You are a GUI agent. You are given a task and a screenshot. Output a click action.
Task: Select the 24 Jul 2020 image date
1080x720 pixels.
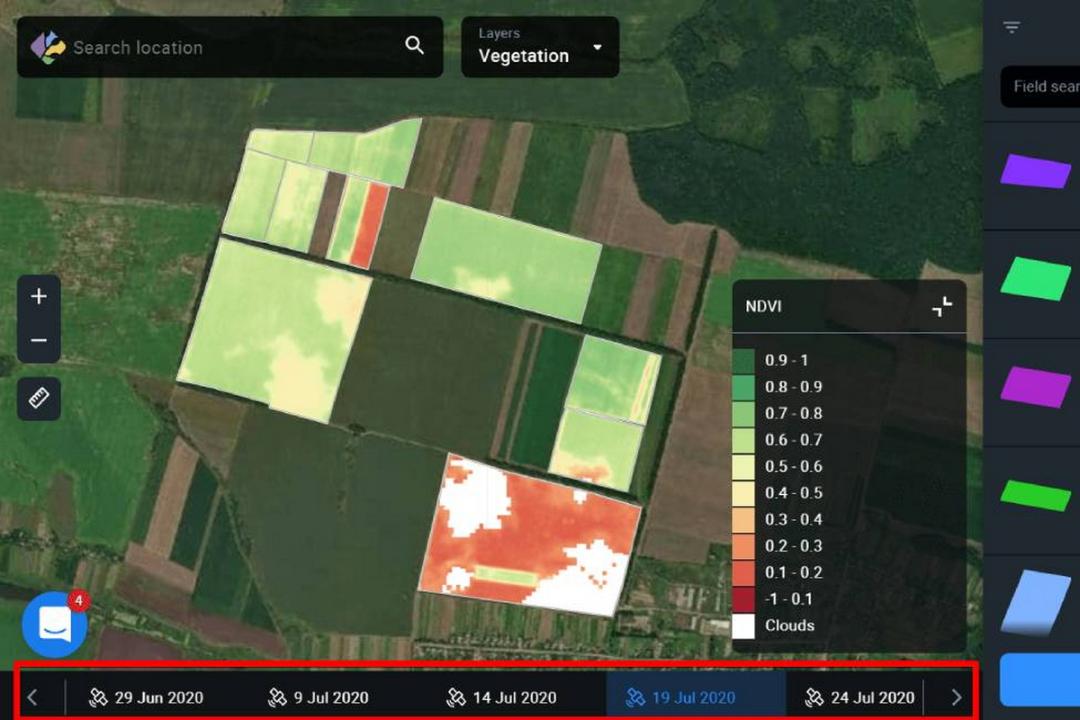860,697
